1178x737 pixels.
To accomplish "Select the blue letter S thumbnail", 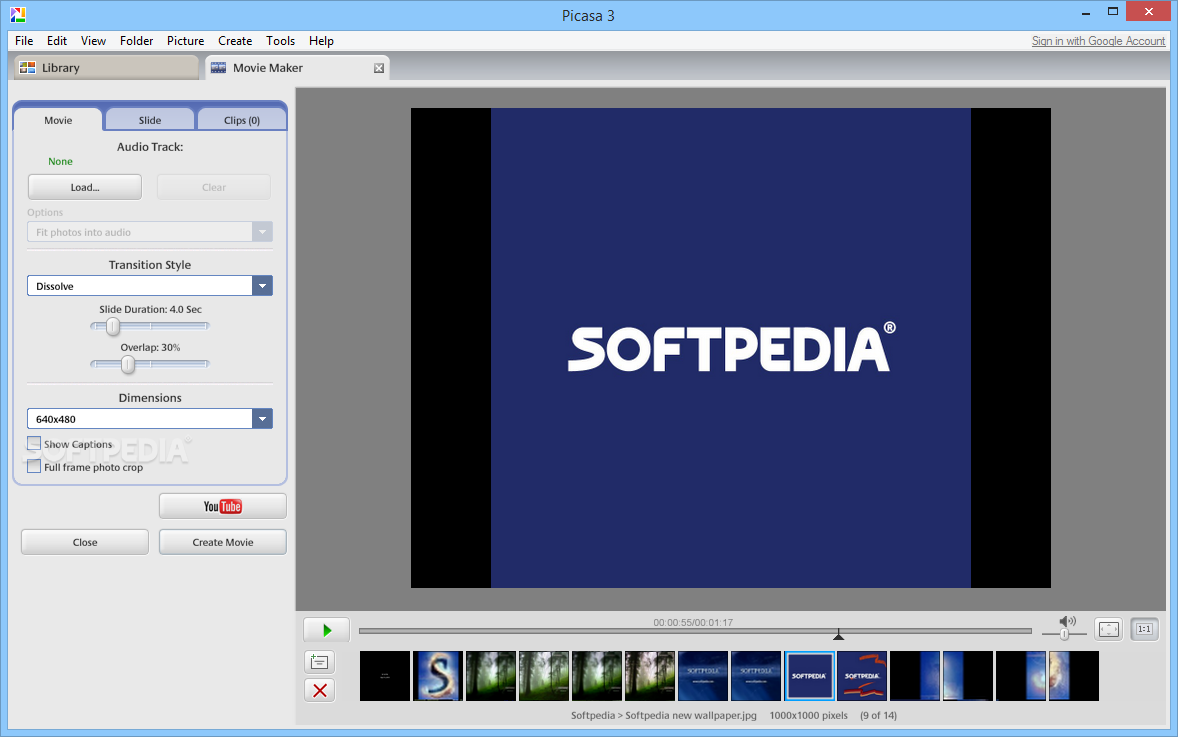I will click(438, 676).
